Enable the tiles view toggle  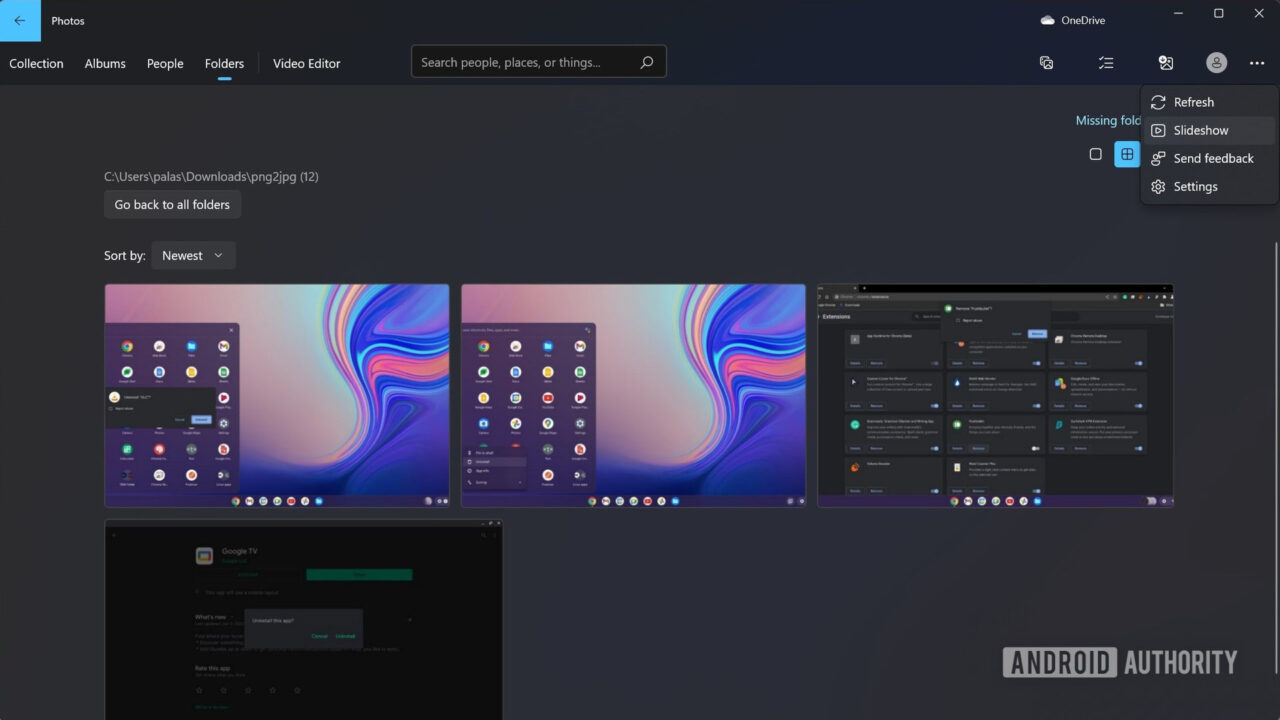pos(1127,153)
